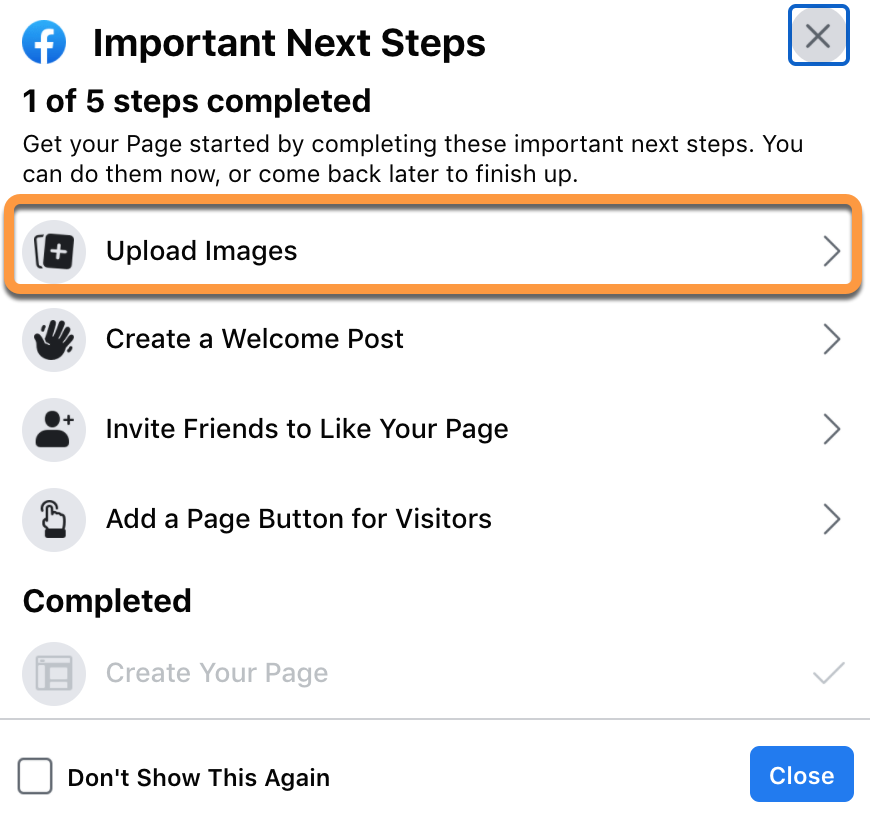Viewport: 870px width, 816px height.
Task: Expand Upload Images with its chevron
Action: (x=831, y=251)
